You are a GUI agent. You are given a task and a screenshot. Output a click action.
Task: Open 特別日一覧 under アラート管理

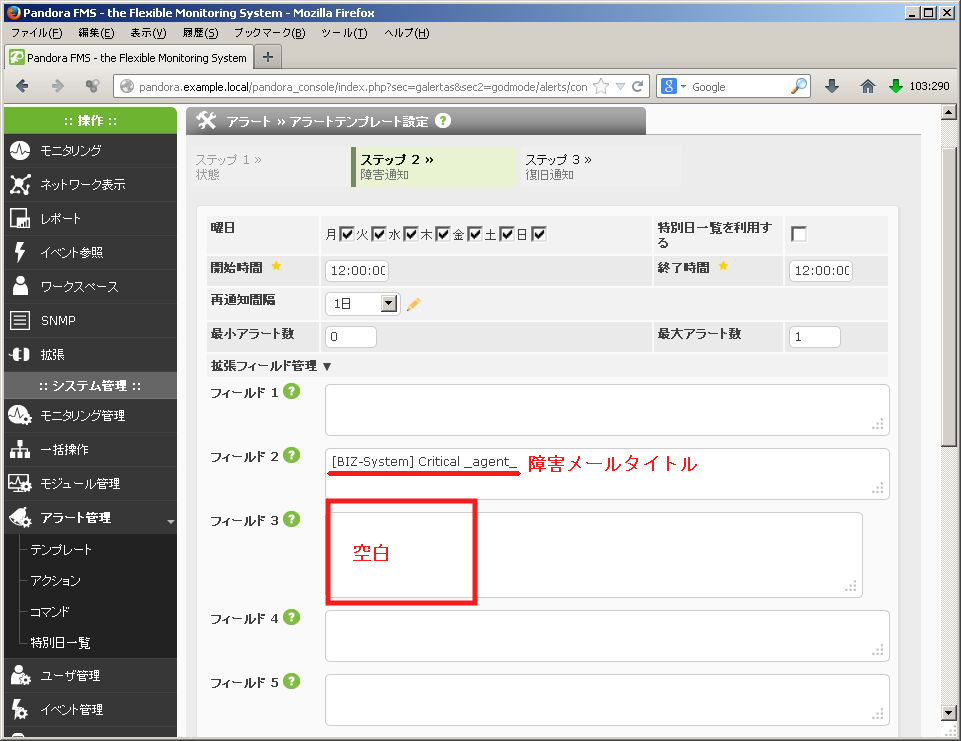[61, 642]
